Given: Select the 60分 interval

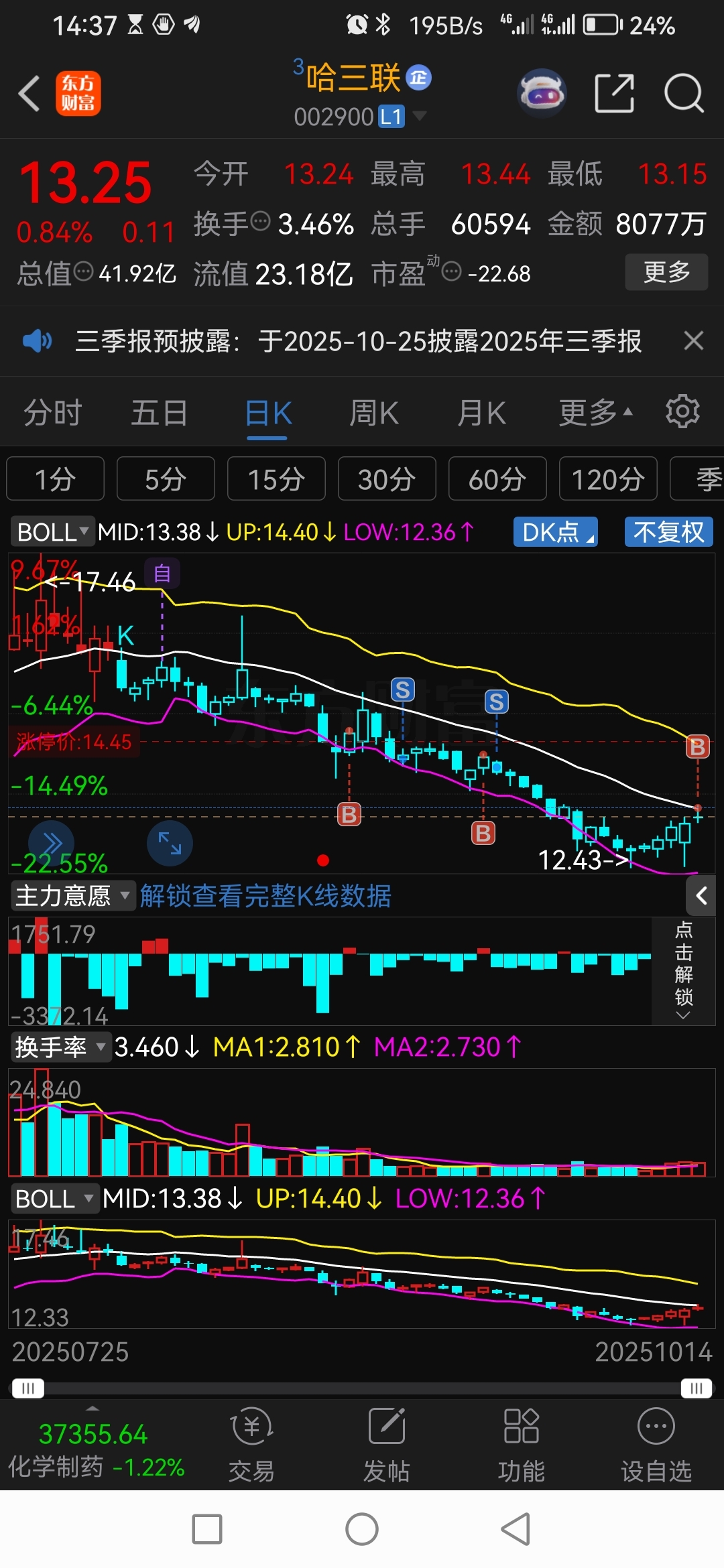Looking at the screenshot, I should tap(497, 478).
